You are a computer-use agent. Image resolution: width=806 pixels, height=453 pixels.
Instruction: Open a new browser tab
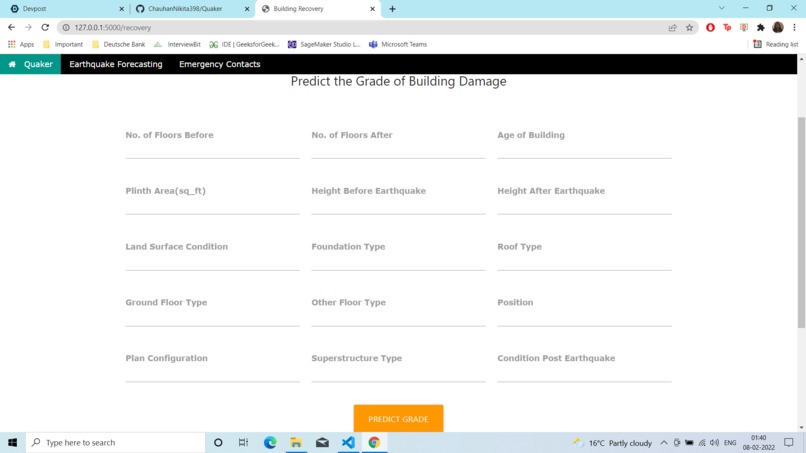[392, 9]
